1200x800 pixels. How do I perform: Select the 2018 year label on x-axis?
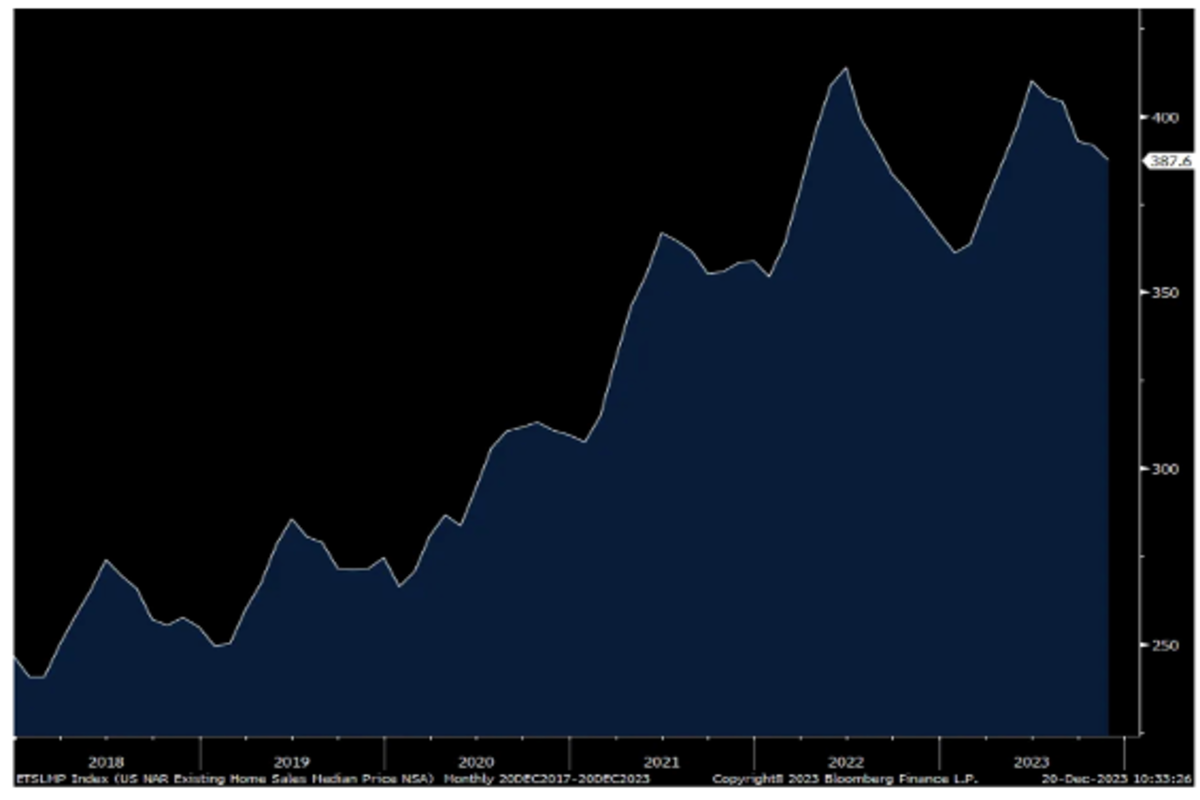pyautogui.click(x=107, y=760)
